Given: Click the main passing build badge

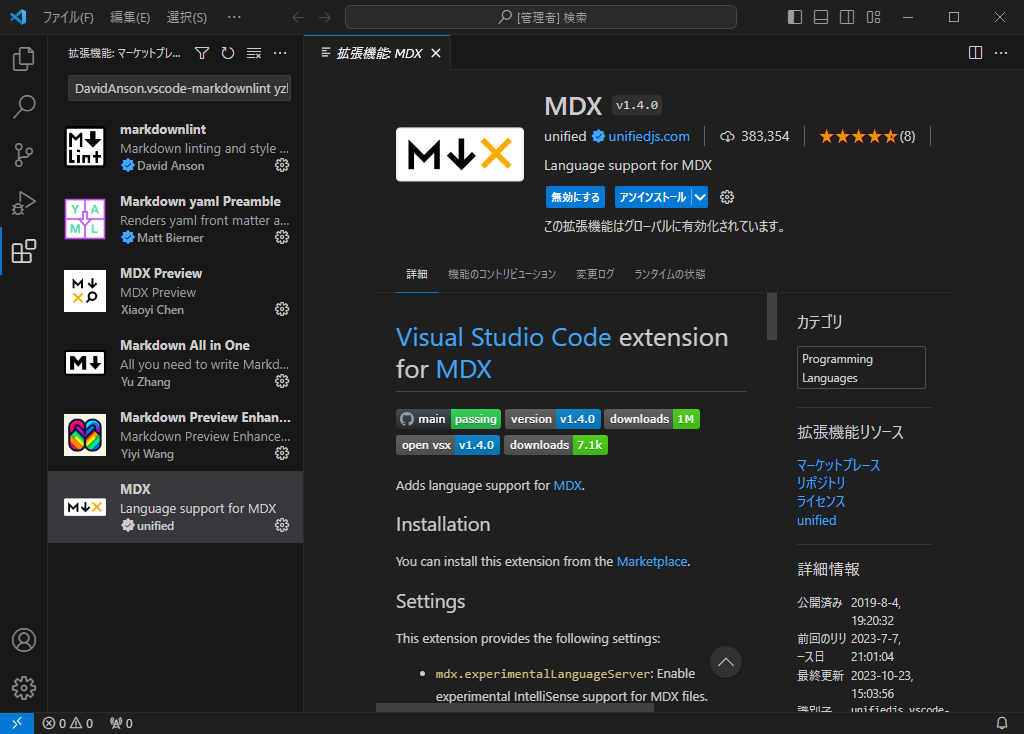Looking at the screenshot, I should pos(449,419).
